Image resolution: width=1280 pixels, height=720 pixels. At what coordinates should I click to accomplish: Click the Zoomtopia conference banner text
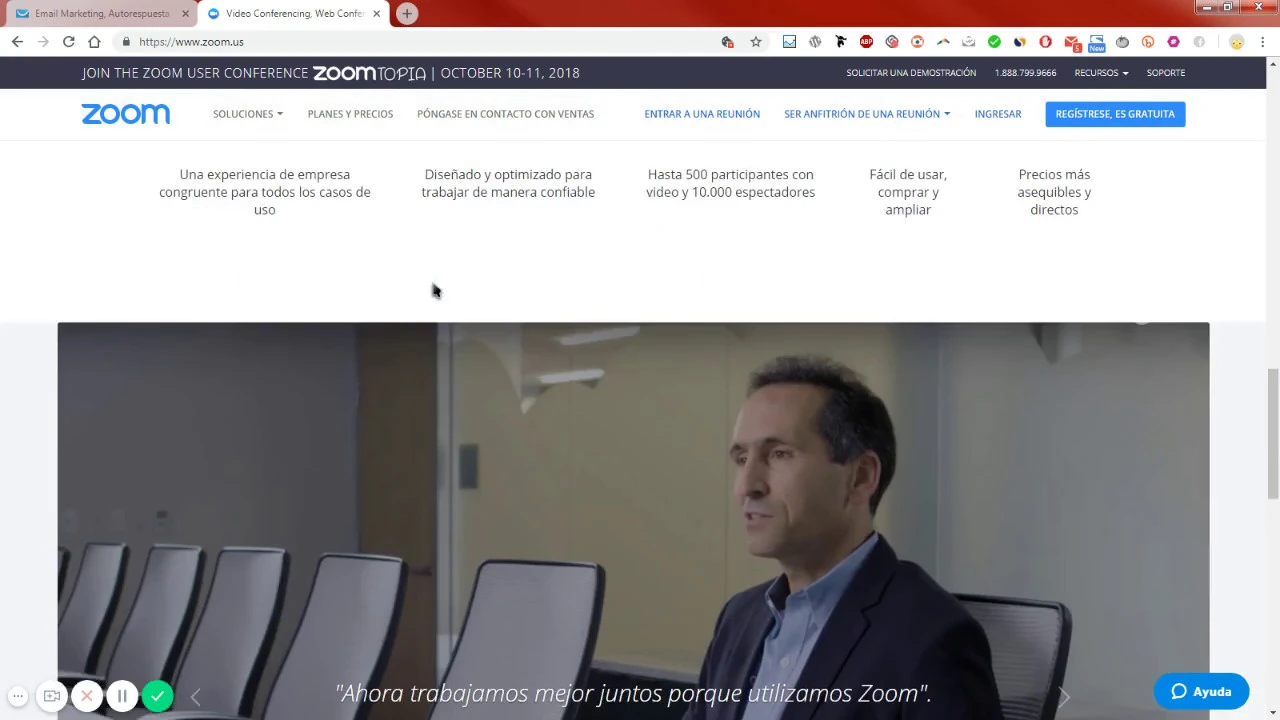tap(331, 73)
